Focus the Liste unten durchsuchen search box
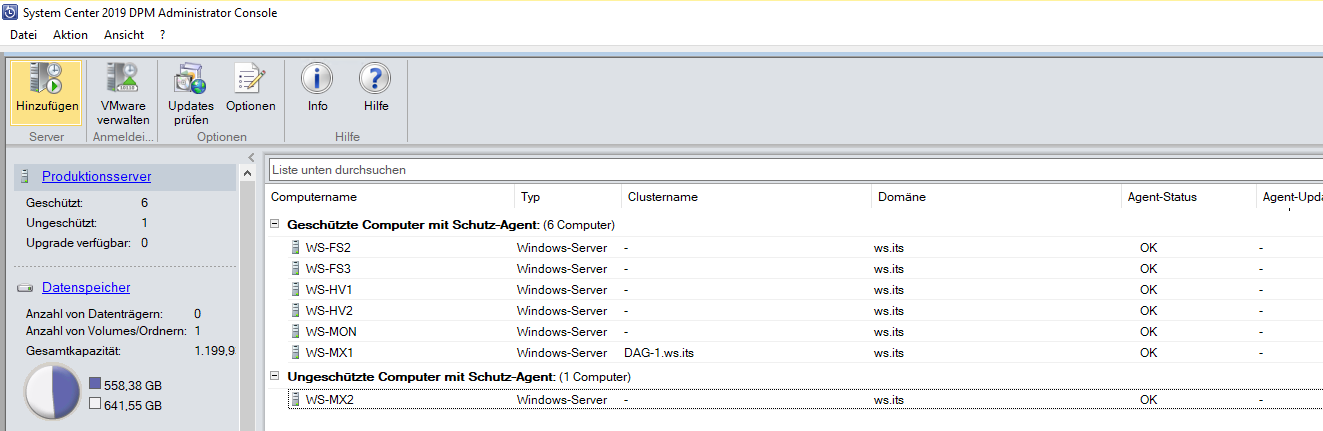This screenshot has height=431, width=1323. [x=795, y=170]
